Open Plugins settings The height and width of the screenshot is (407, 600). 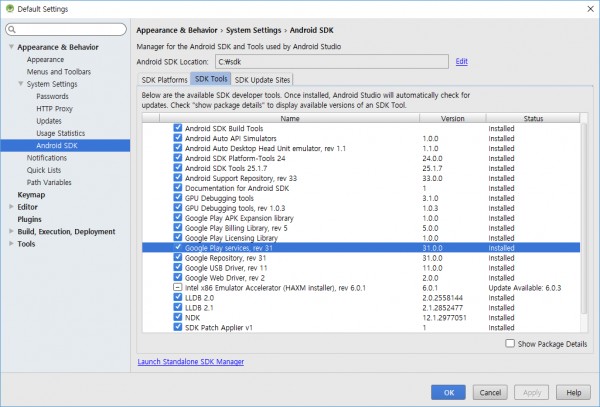tap(29, 219)
